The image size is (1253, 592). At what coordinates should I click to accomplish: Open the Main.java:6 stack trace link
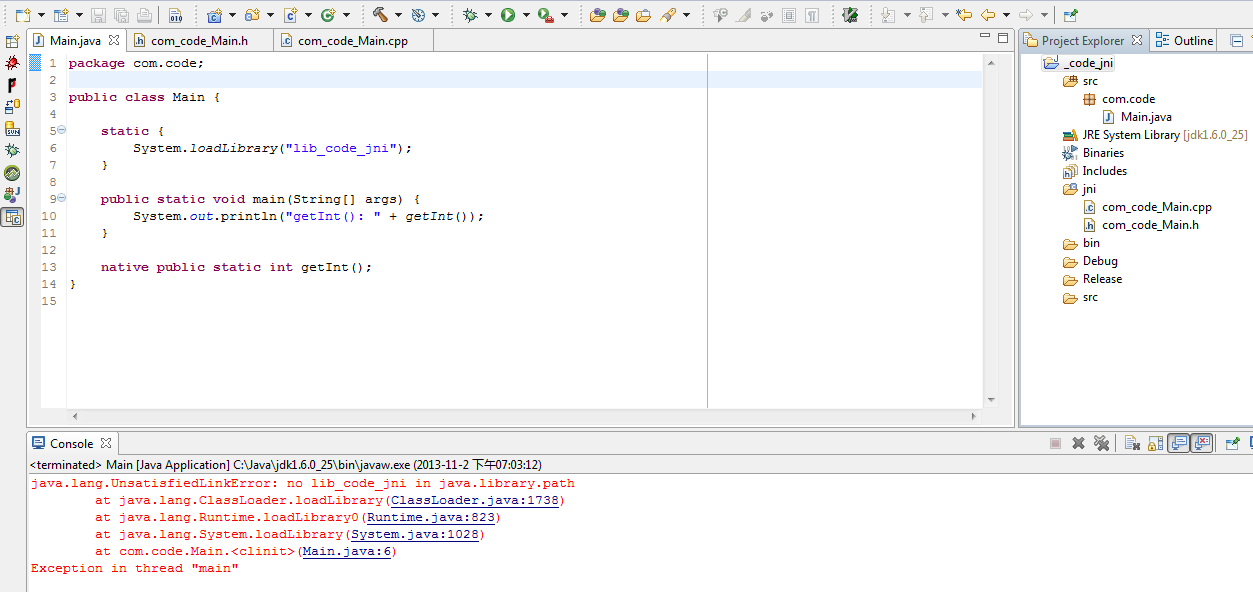point(347,551)
